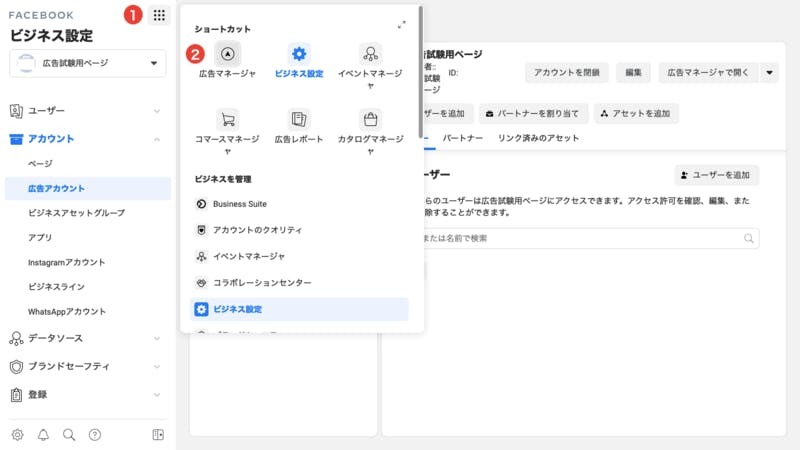Select 広告アカウント in sidebar

pos(88,188)
